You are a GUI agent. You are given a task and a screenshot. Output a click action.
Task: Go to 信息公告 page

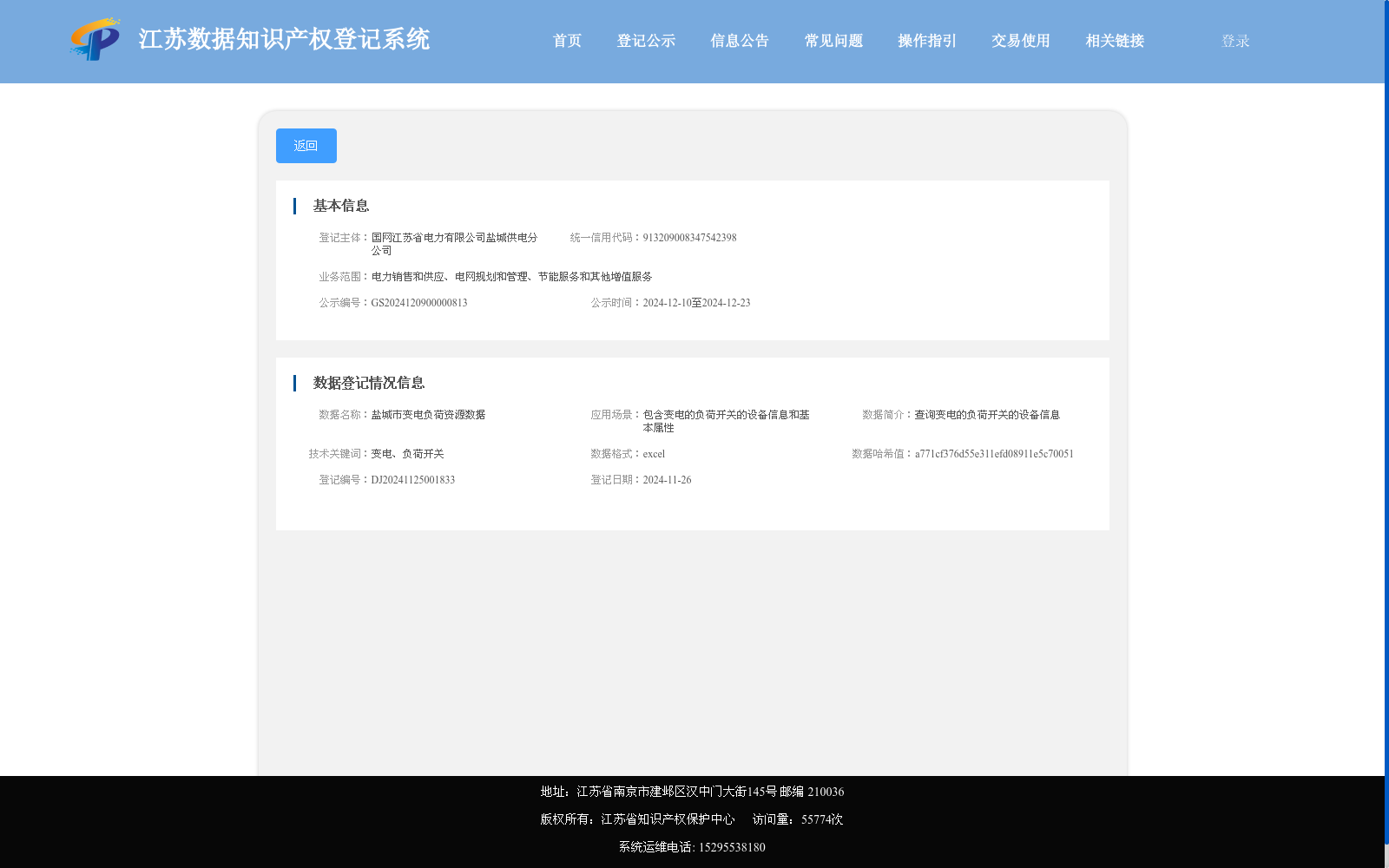(740, 41)
